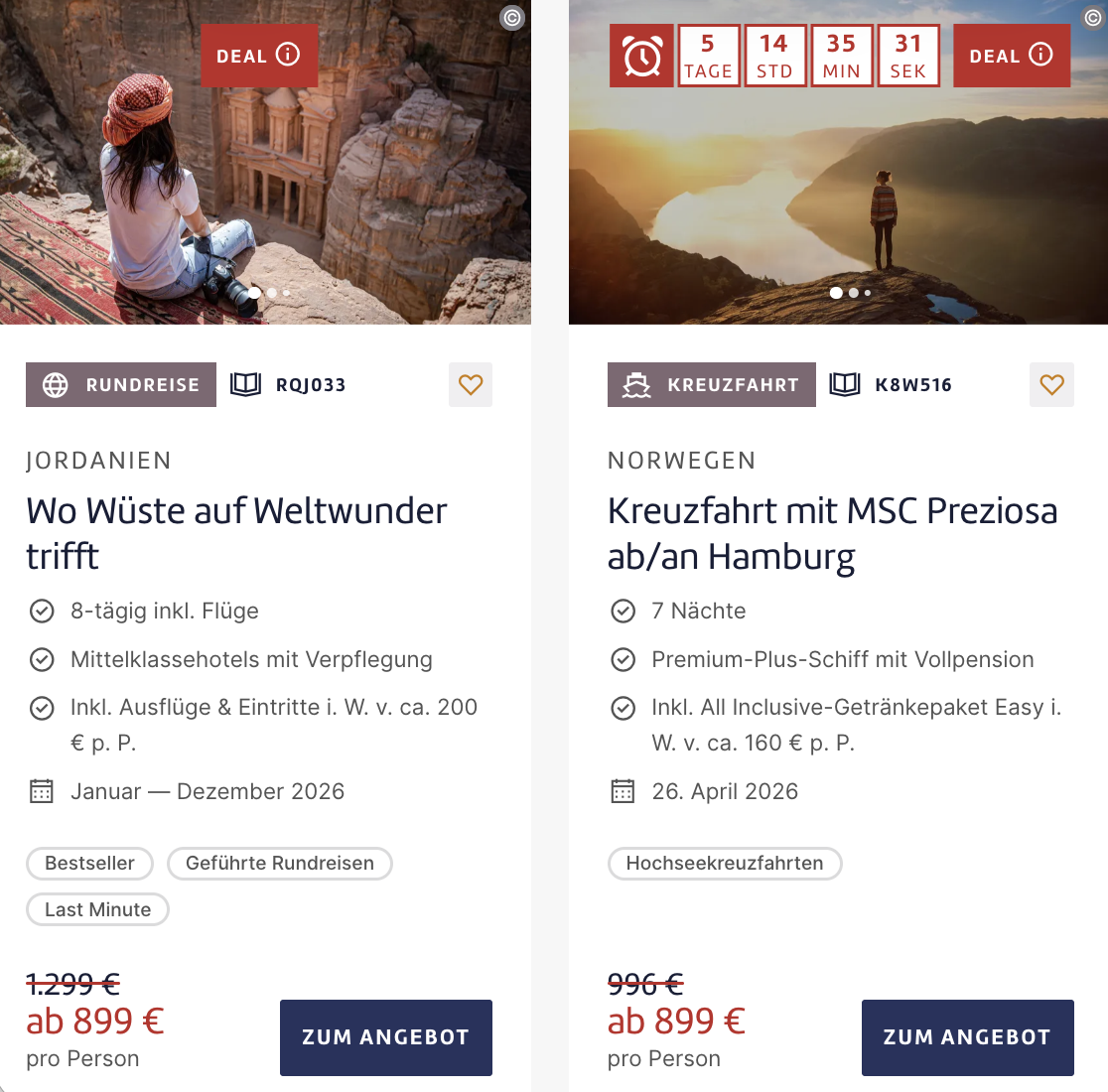Open the copyright icon on the Petra image
Viewport: 1108px width, 1092px height.
[512, 17]
